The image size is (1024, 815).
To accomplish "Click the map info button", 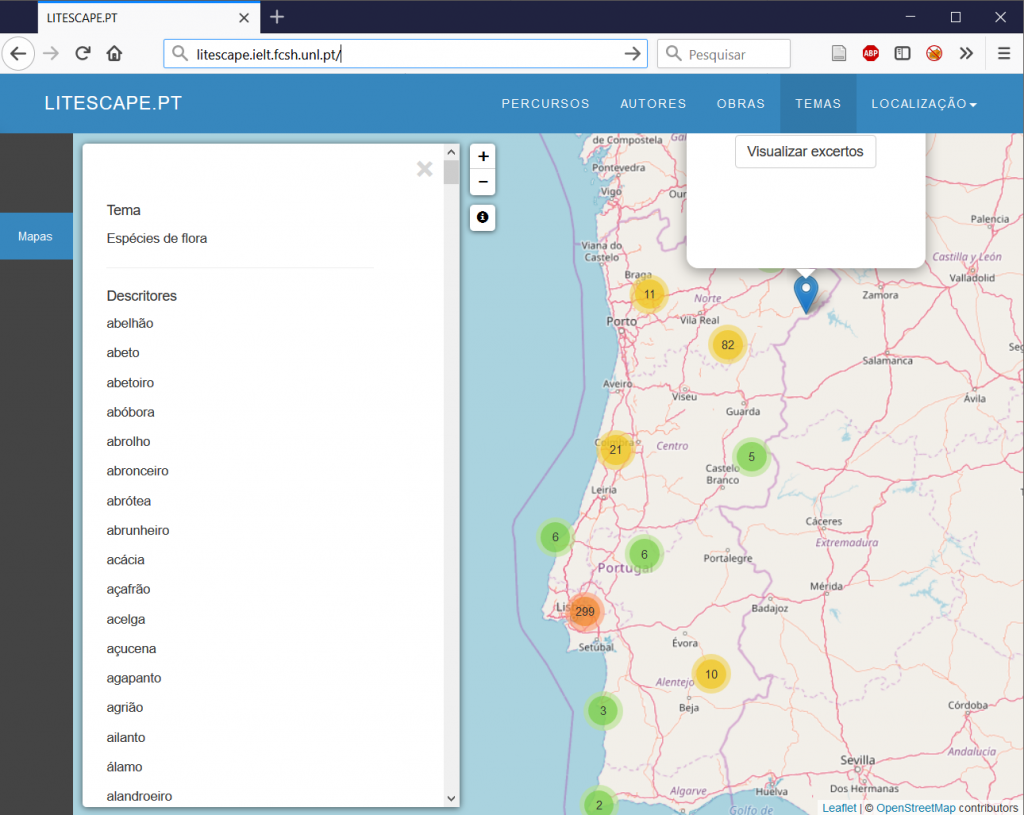I will tap(483, 217).
